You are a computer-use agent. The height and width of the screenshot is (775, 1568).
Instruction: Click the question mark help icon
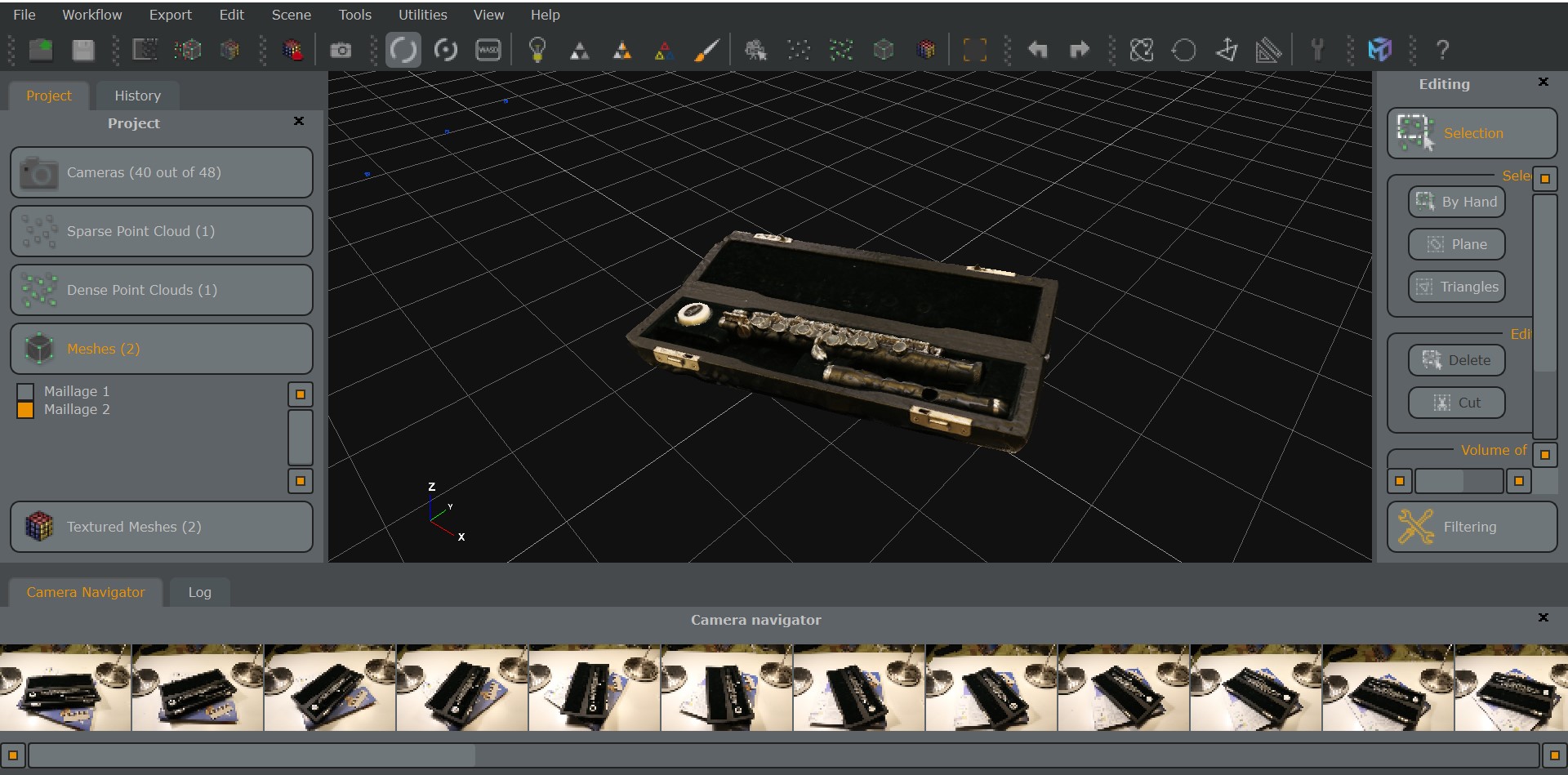pos(1442,51)
